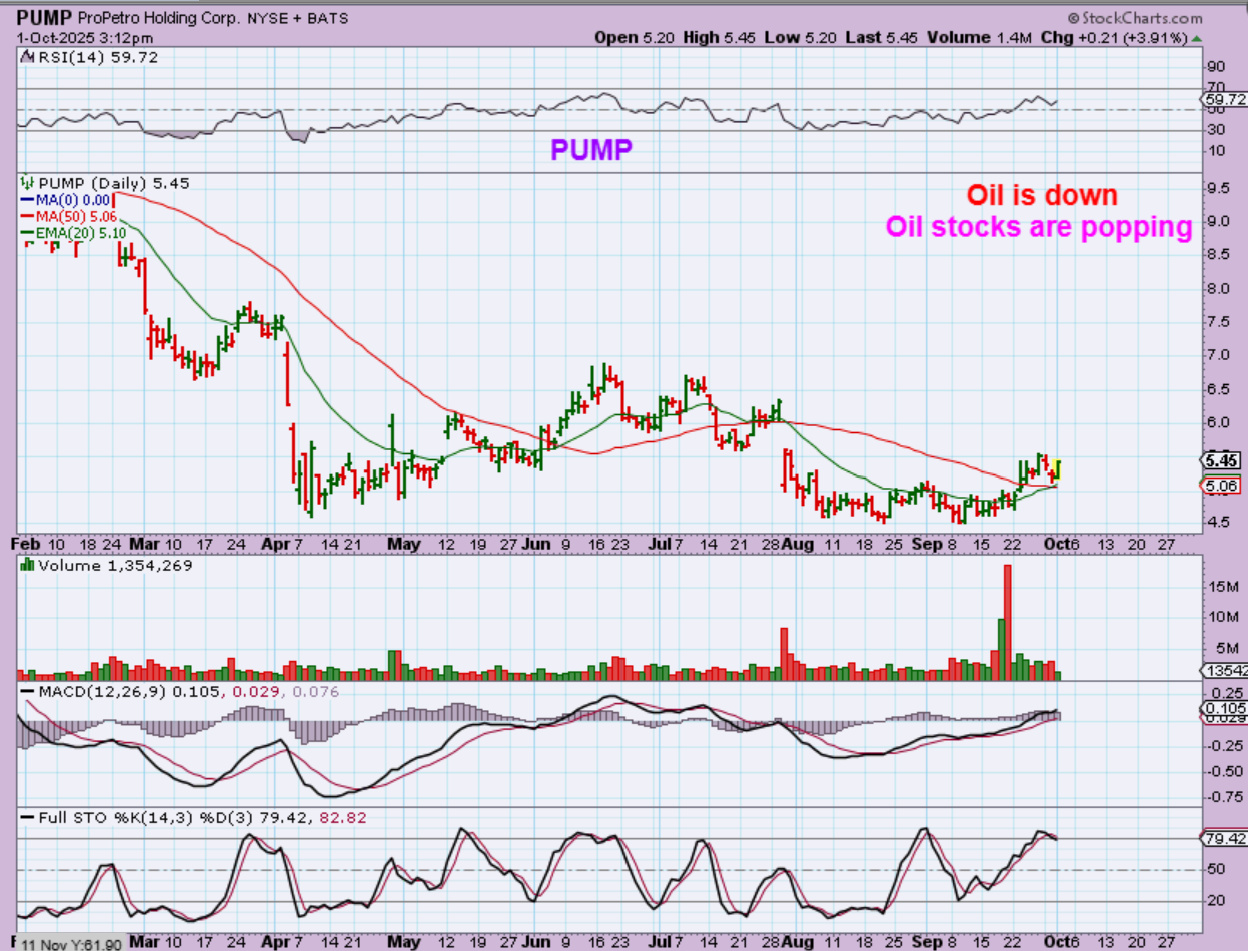This screenshot has width=1248, height=951.
Task: Click the 59.72 tag on the RSI axis
Action: click(x=1223, y=100)
